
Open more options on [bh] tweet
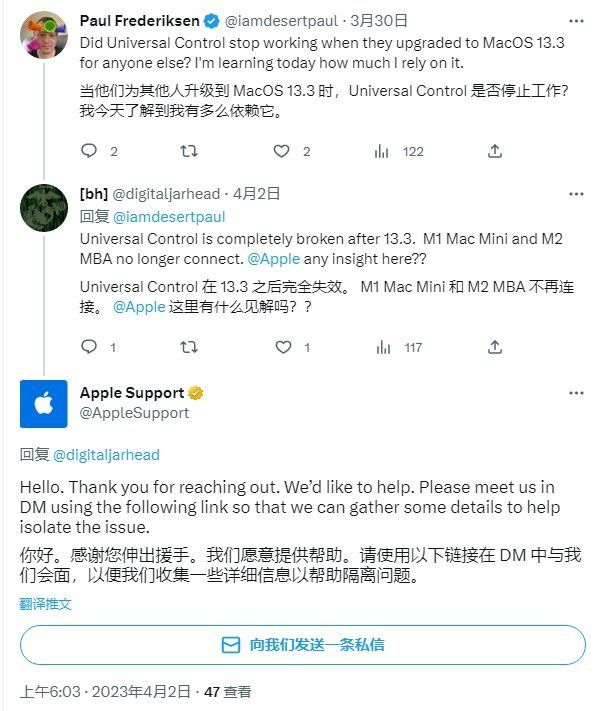576,194
